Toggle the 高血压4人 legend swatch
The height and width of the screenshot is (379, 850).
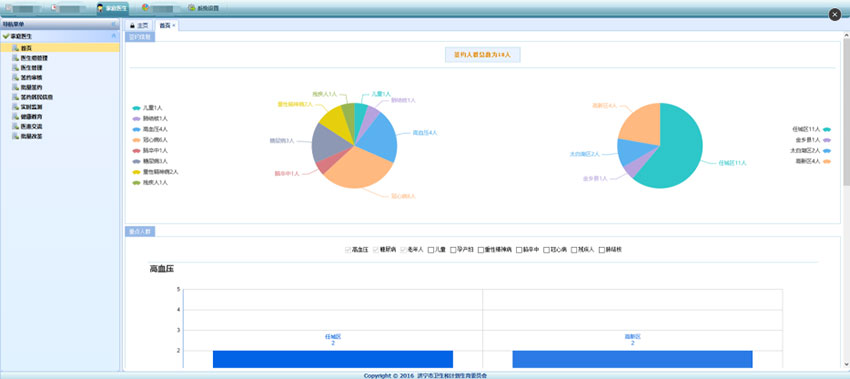click(137, 130)
